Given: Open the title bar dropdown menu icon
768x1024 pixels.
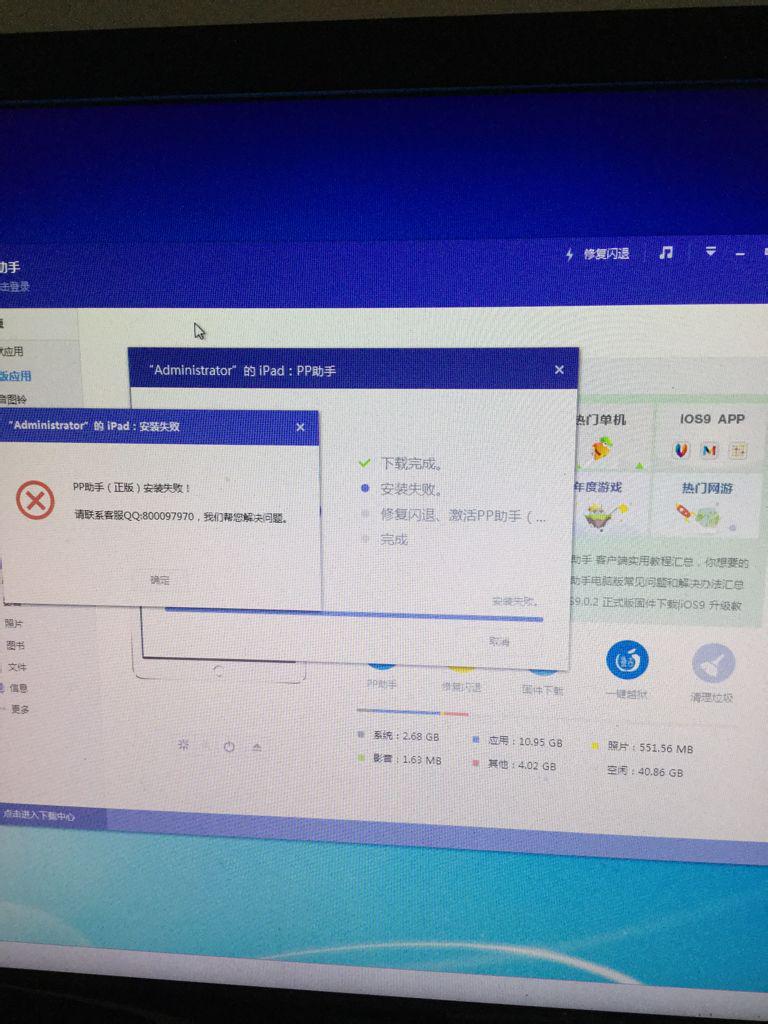Looking at the screenshot, I should click(711, 251).
